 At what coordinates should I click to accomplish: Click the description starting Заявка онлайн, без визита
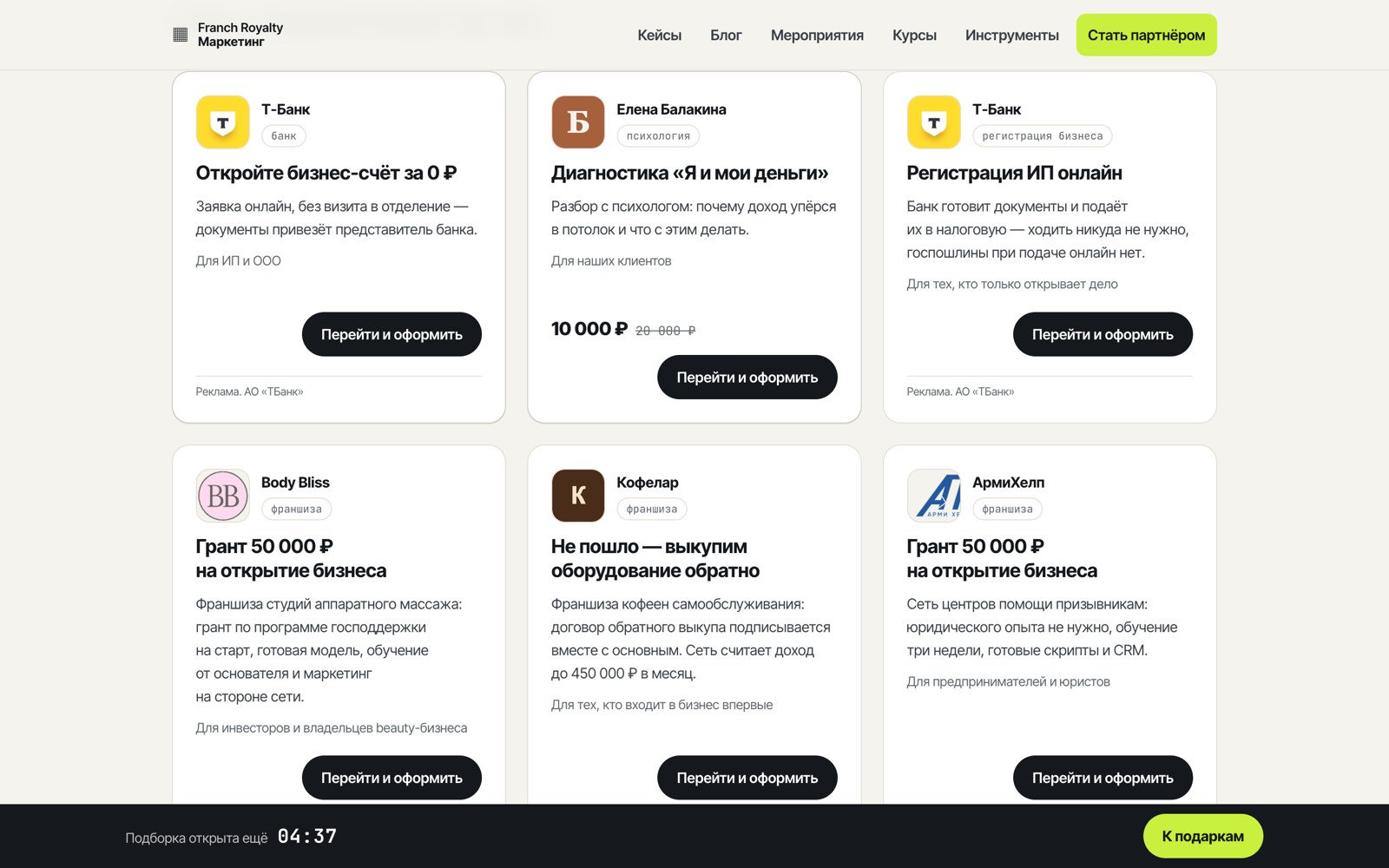[x=337, y=218]
